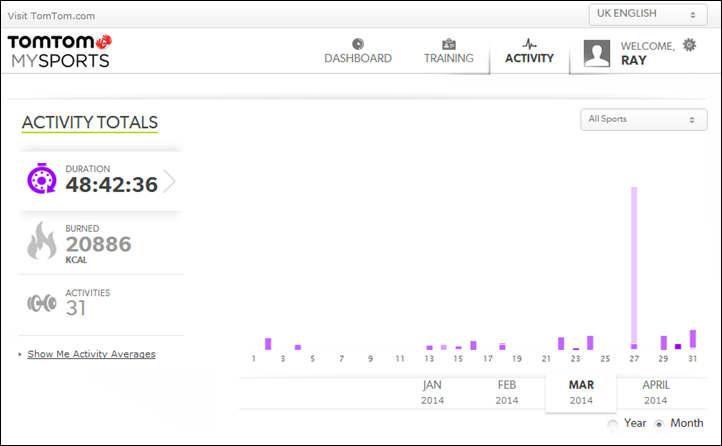The height and width of the screenshot is (446, 722).
Task: Expand duration details with chevron arrow
Action: point(169,181)
